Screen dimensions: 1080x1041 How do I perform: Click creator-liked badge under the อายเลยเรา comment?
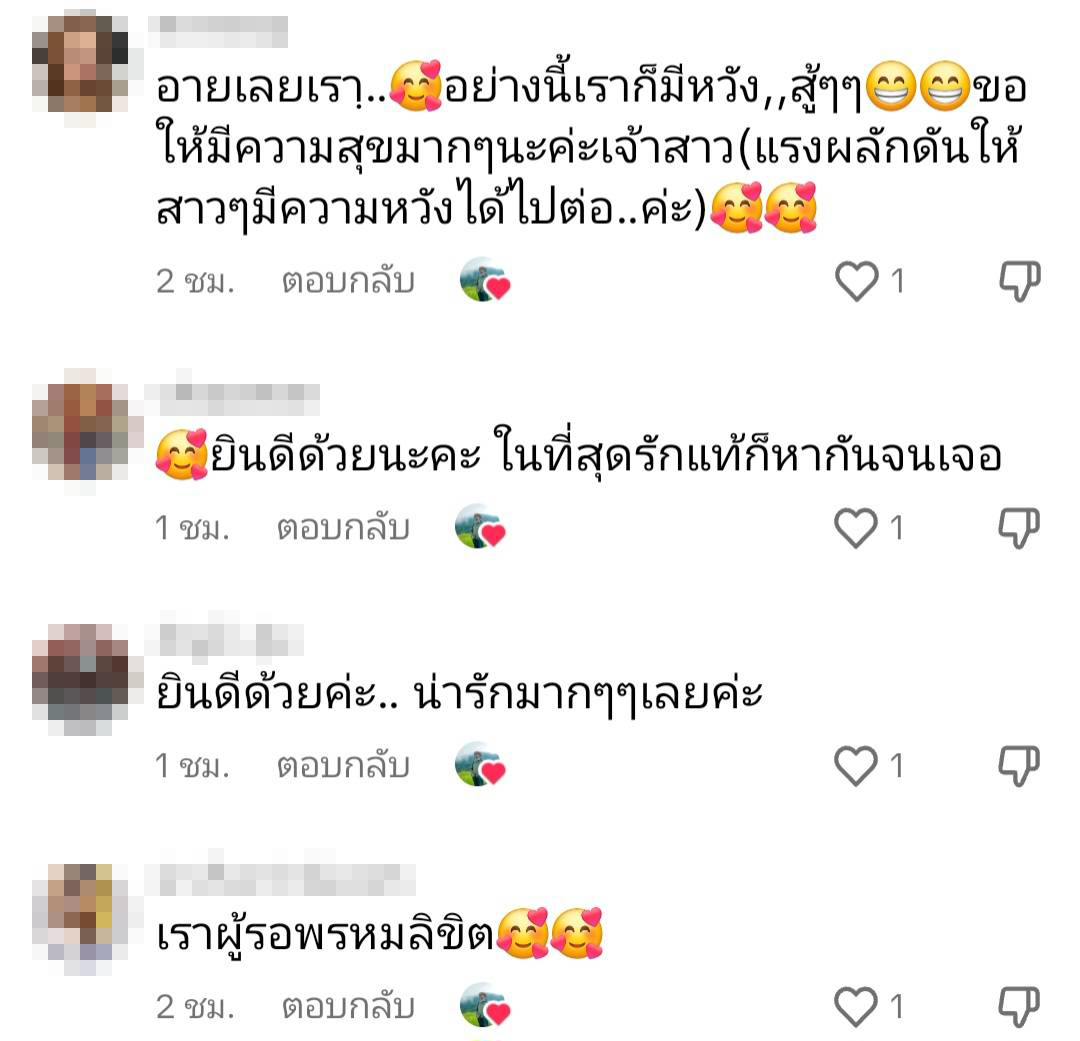point(485,280)
